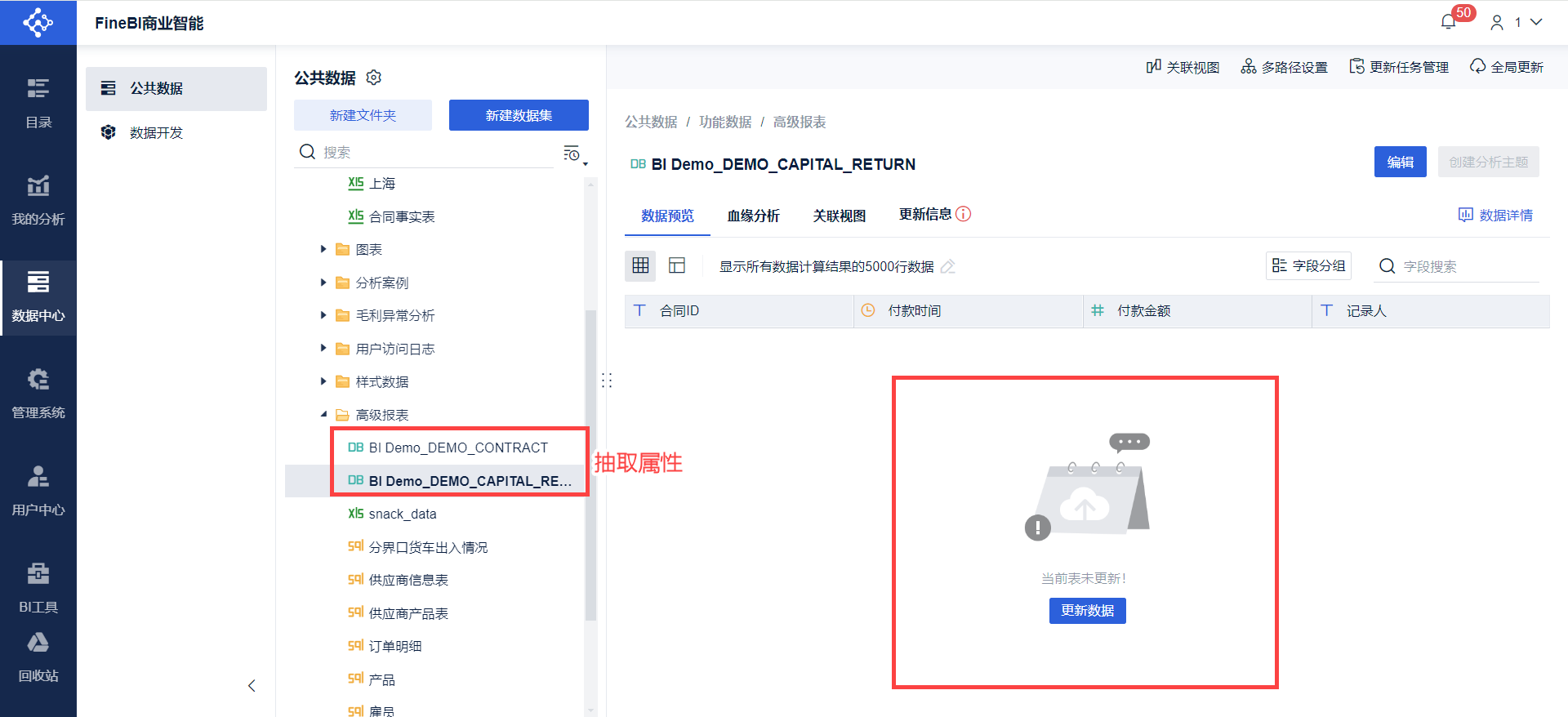
Task: Click the user account icon
Action: [x=1497, y=23]
